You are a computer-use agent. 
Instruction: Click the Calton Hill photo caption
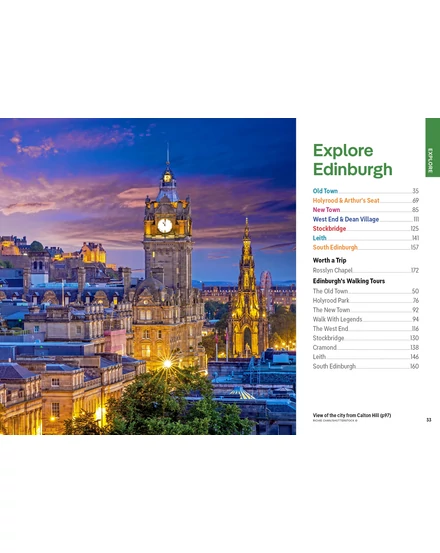click(x=352, y=415)
